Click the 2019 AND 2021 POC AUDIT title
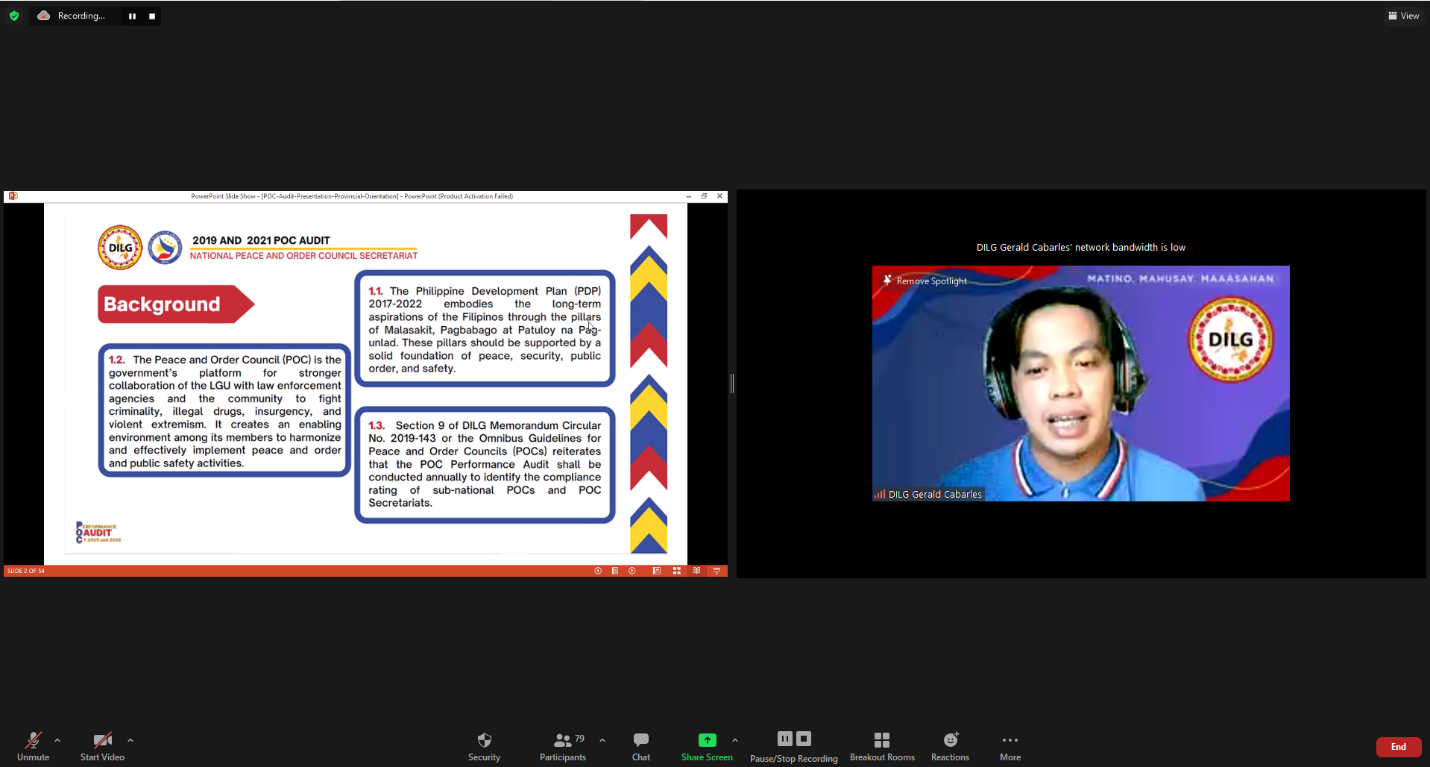The image size is (1430, 767). pyautogui.click(x=261, y=240)
